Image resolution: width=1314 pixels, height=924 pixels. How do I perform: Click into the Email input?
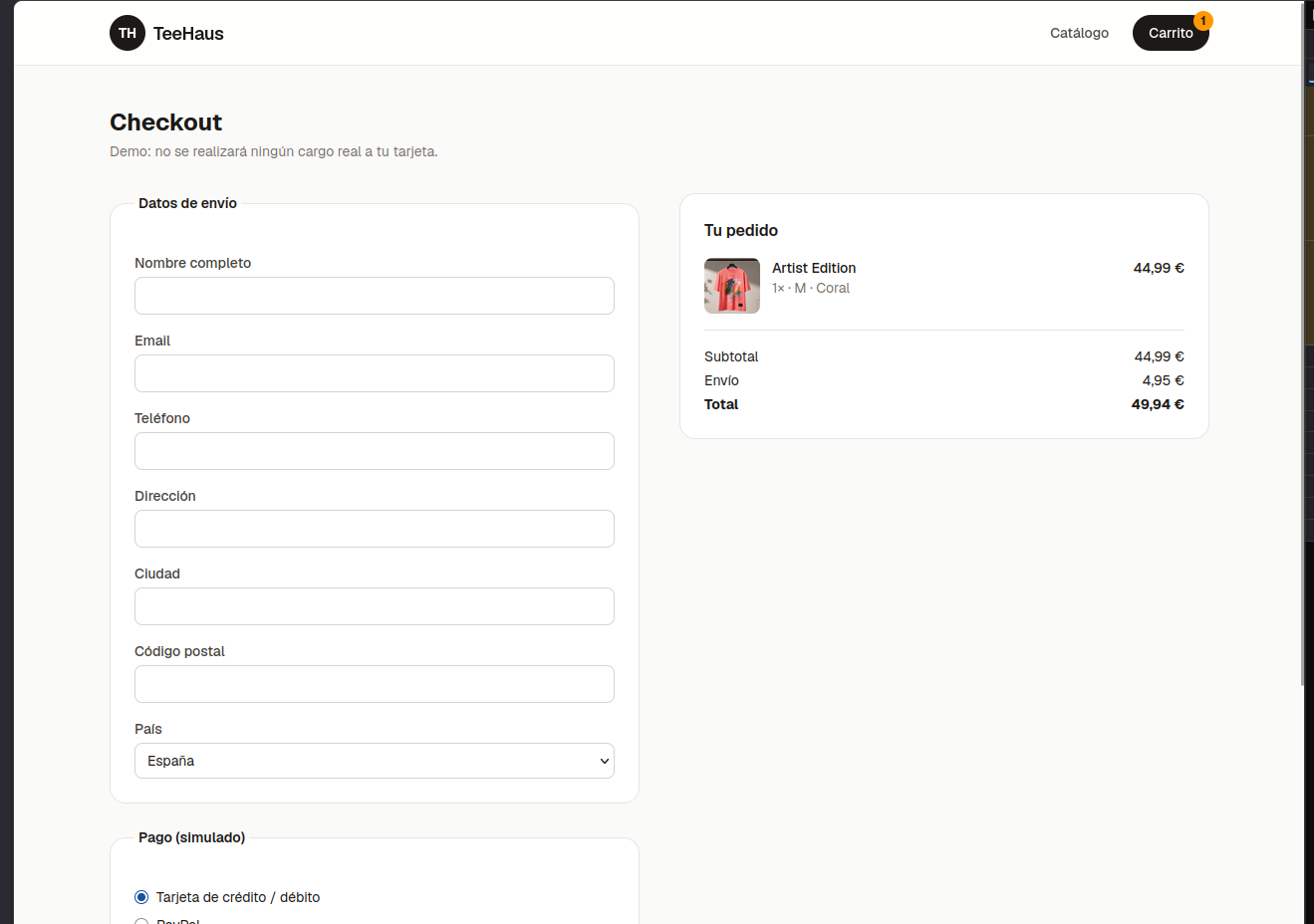[x=375, y=373]
